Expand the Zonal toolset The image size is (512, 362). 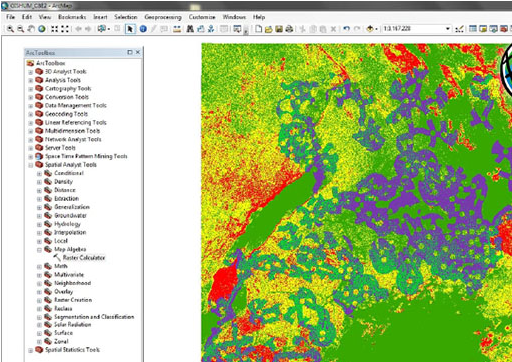(39, 341)
